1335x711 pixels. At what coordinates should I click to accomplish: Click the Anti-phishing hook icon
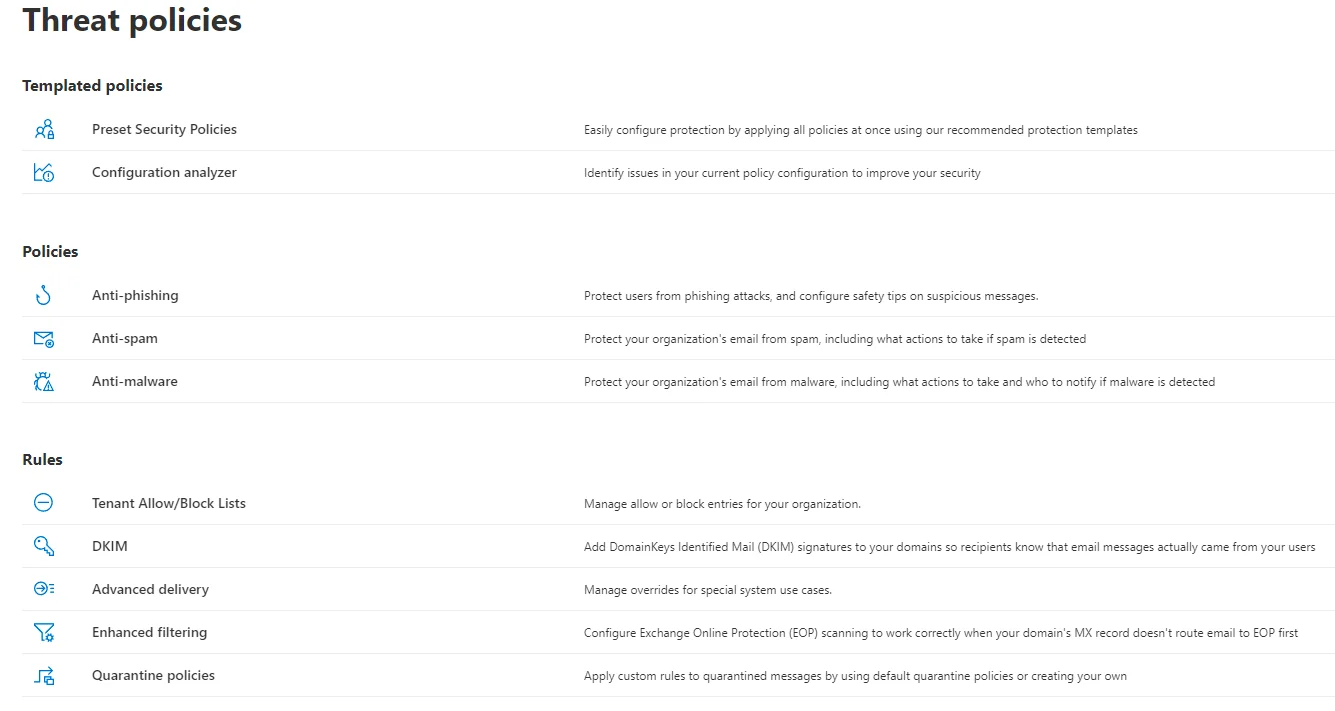[43, 296]
